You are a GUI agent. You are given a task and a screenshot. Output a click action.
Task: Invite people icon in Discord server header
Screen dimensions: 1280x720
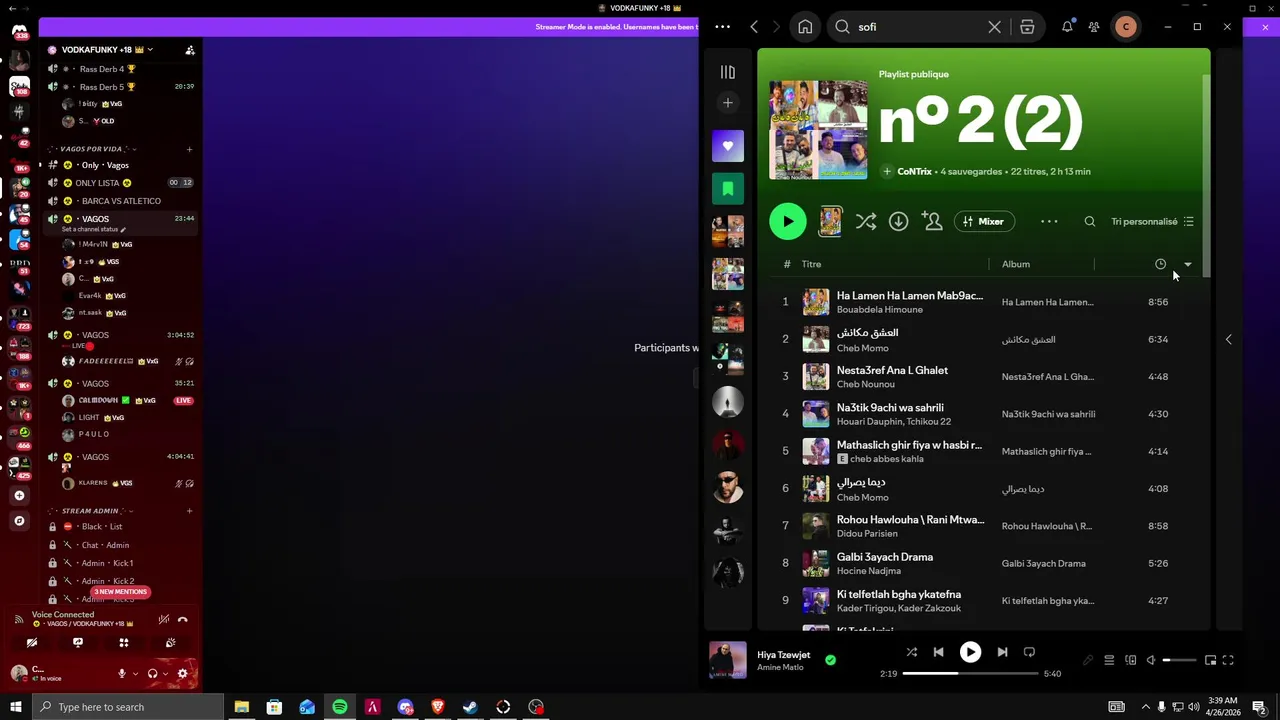pos(190,50)
